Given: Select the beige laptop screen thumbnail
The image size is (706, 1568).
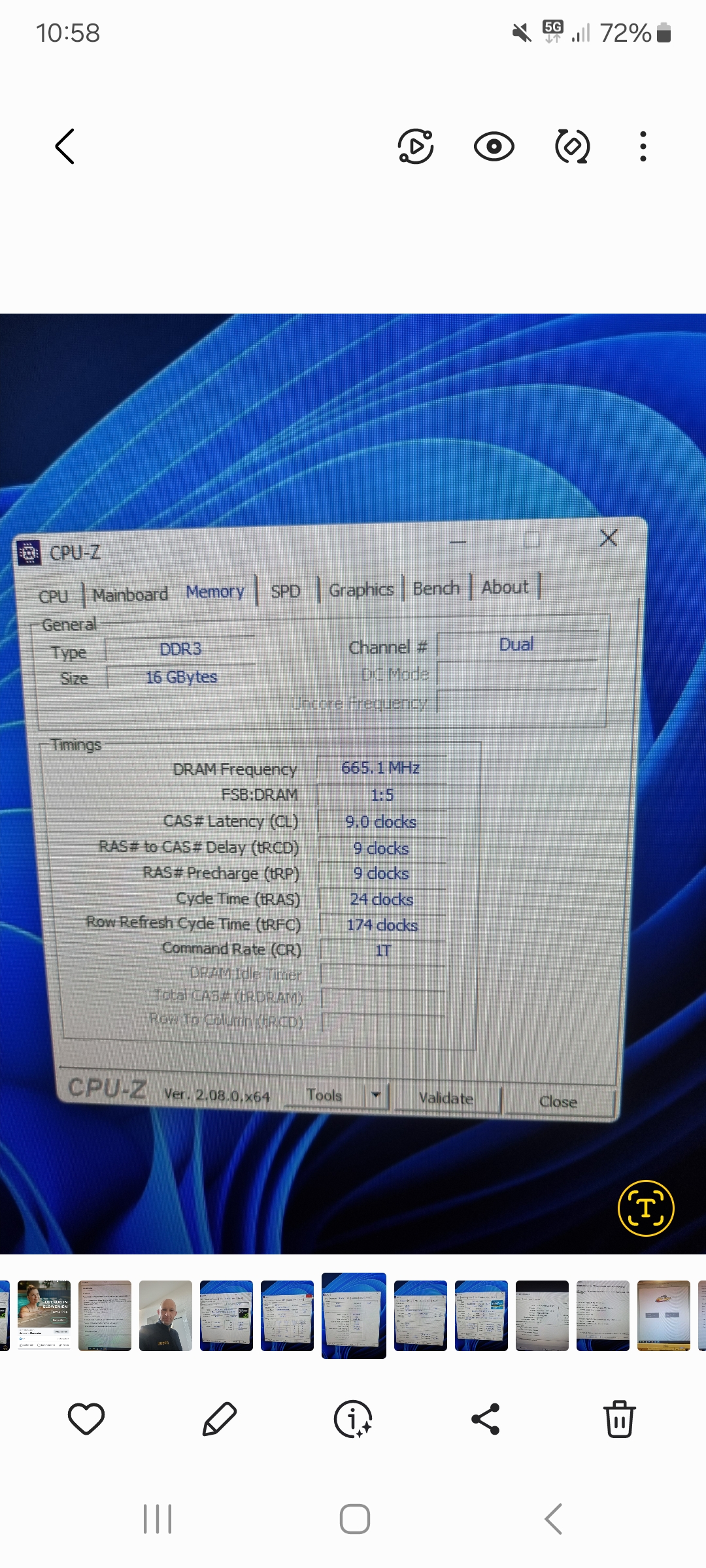Looking at the screenshot, I should (x=664, y=1315).
